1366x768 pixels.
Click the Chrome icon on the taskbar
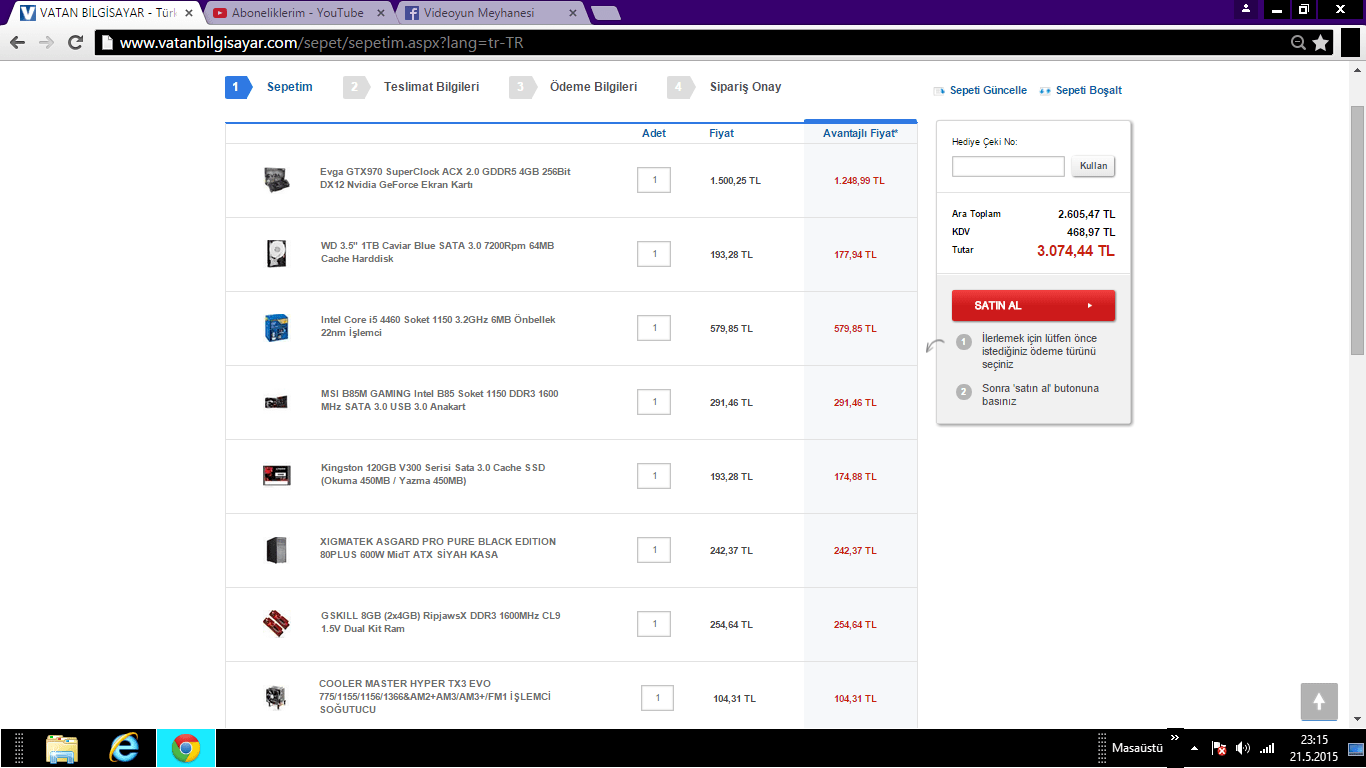186,748
